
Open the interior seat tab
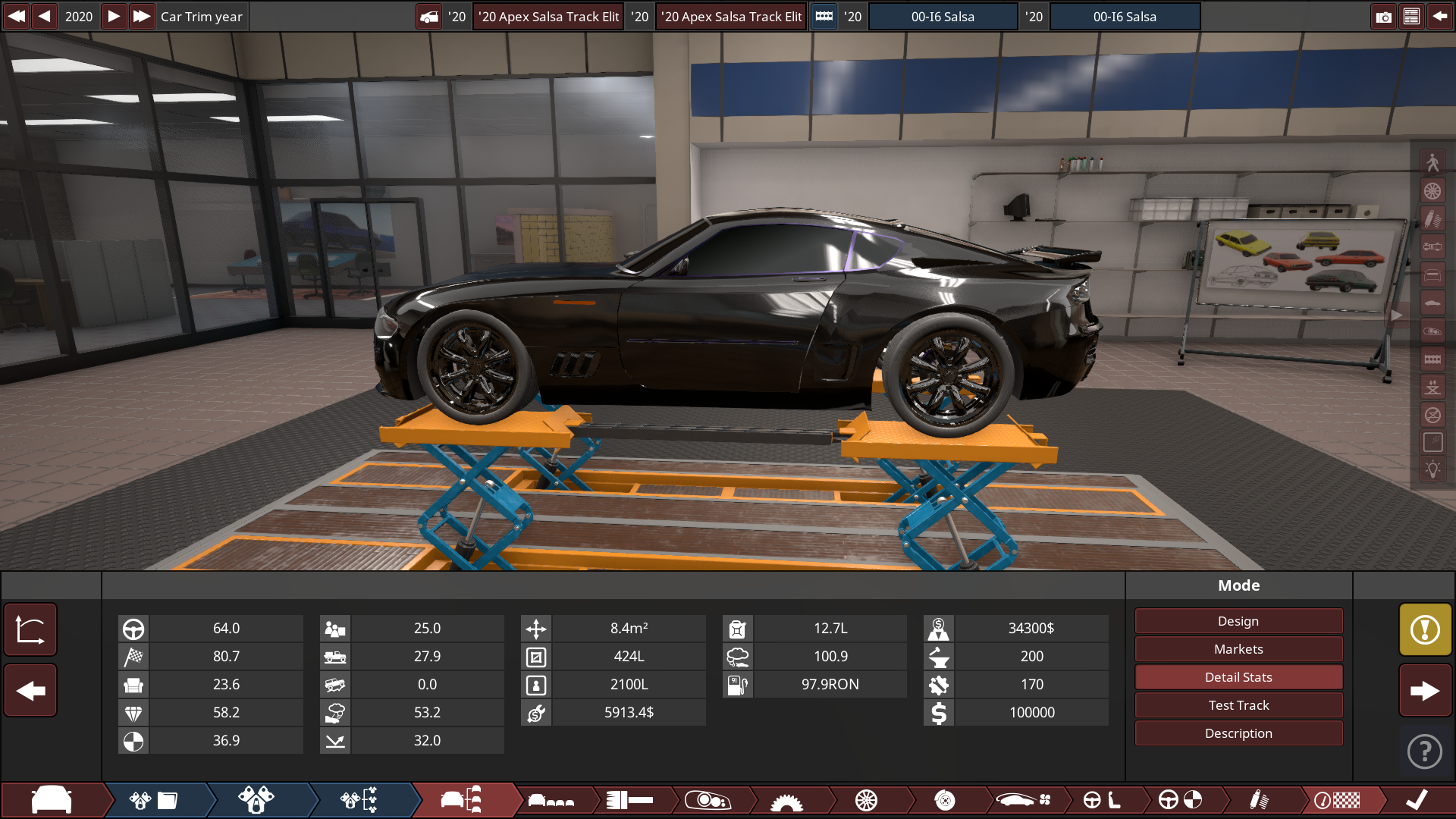[x=1102, y=800]
